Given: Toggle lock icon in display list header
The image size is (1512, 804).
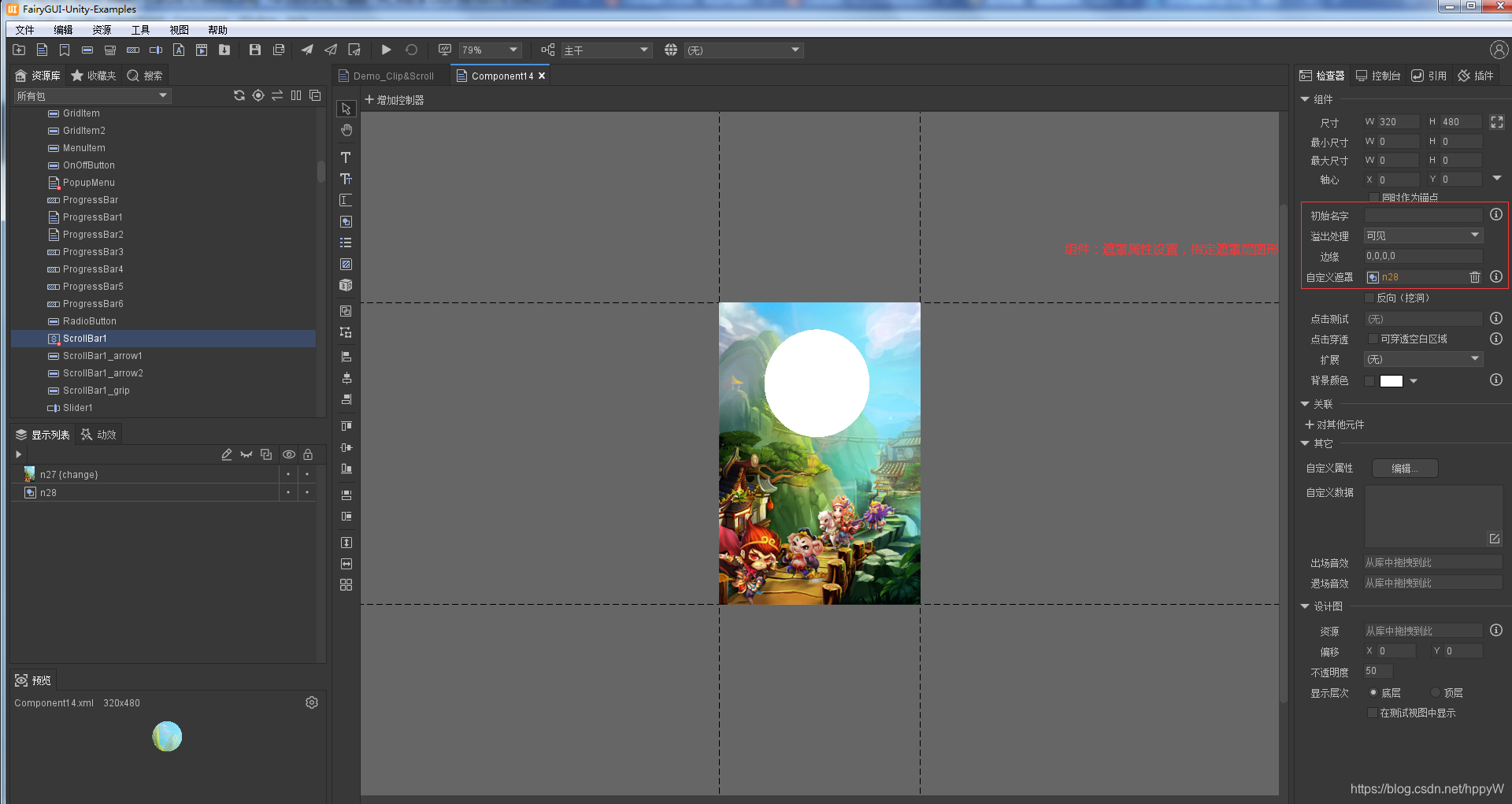Looking at the screenshot, I should (x=308, y=454).
